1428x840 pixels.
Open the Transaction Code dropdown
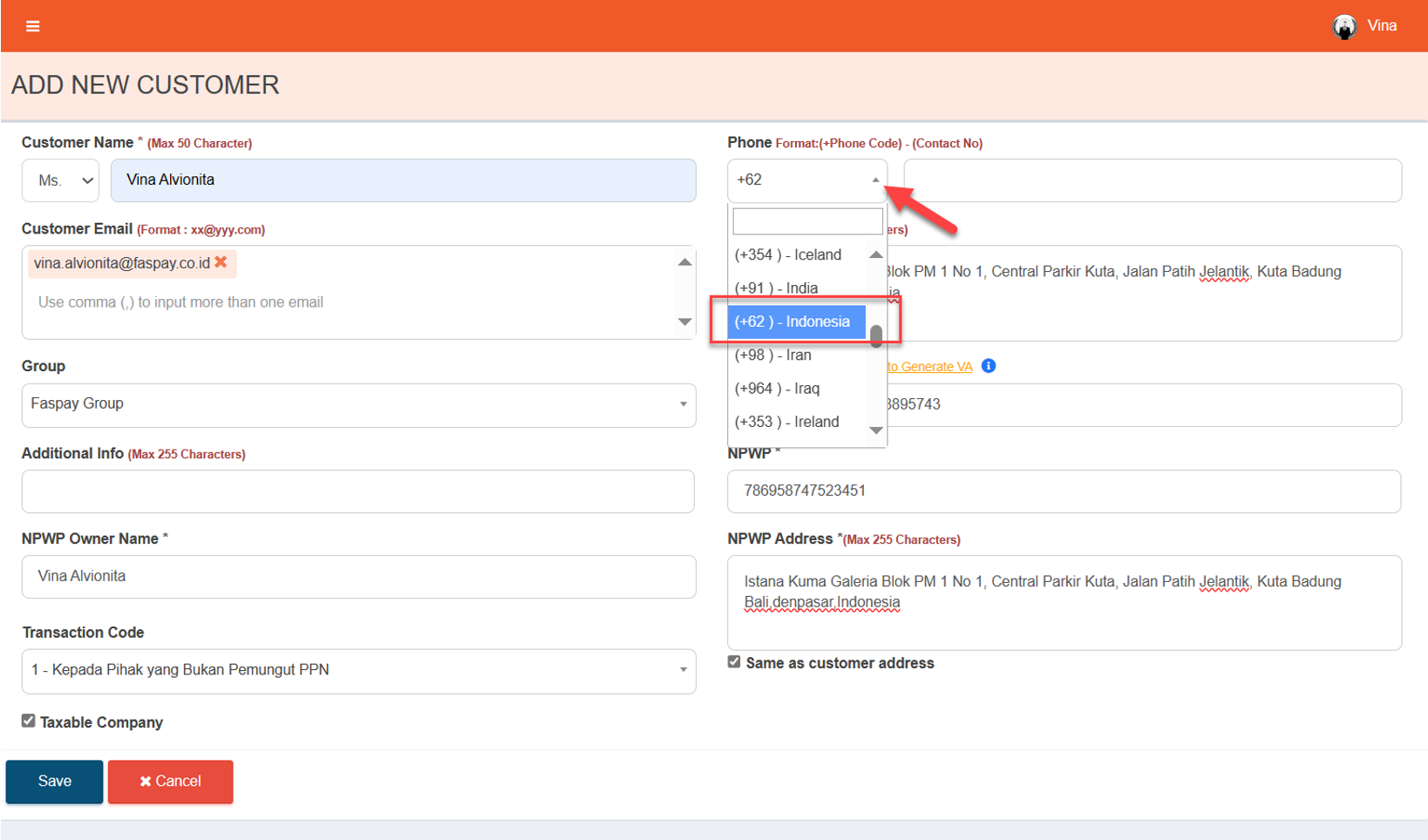tap(358, 670)
